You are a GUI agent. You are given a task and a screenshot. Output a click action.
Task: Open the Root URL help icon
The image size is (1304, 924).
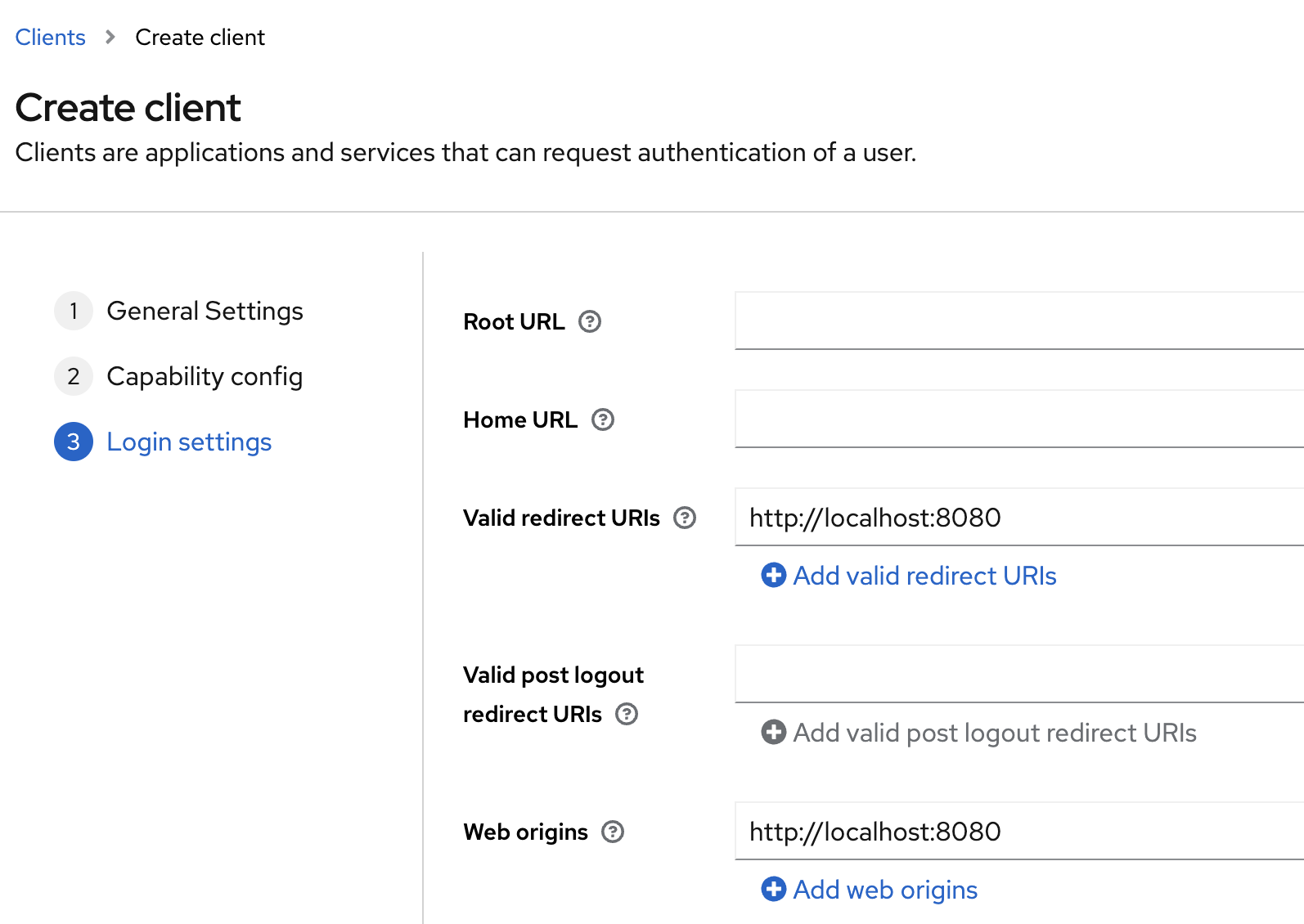click(x=590, y=321)
